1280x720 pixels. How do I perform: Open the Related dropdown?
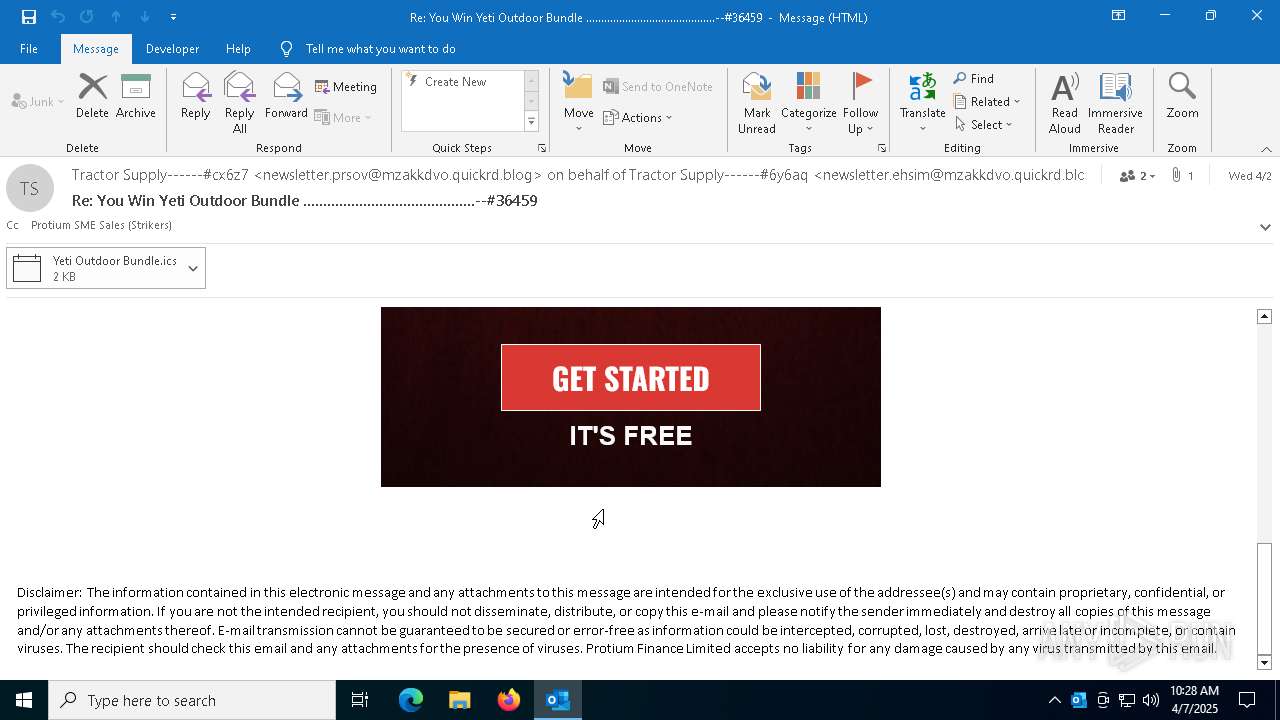[x=987, y=101]
